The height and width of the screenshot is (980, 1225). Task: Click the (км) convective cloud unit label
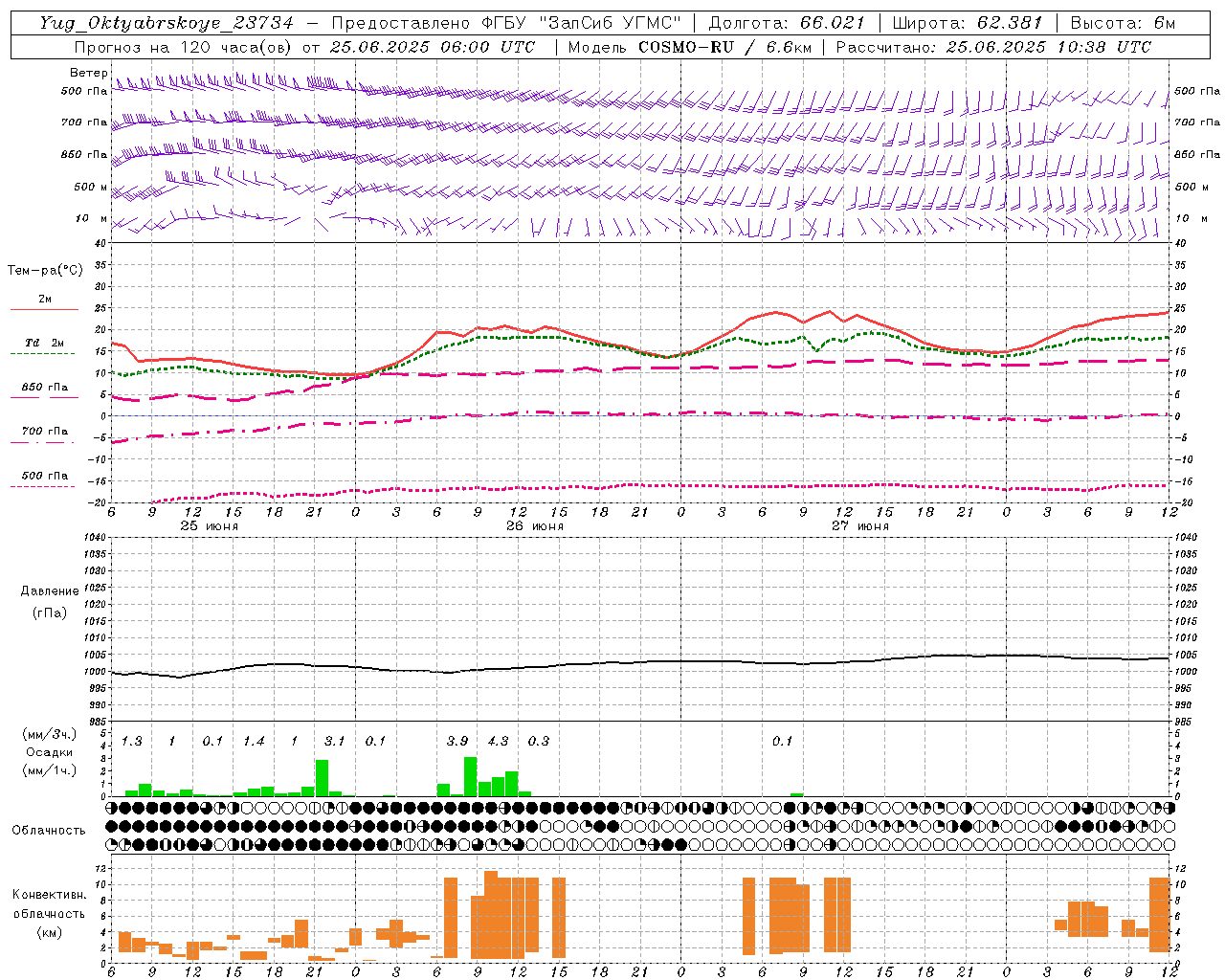[x=50, y=932]
